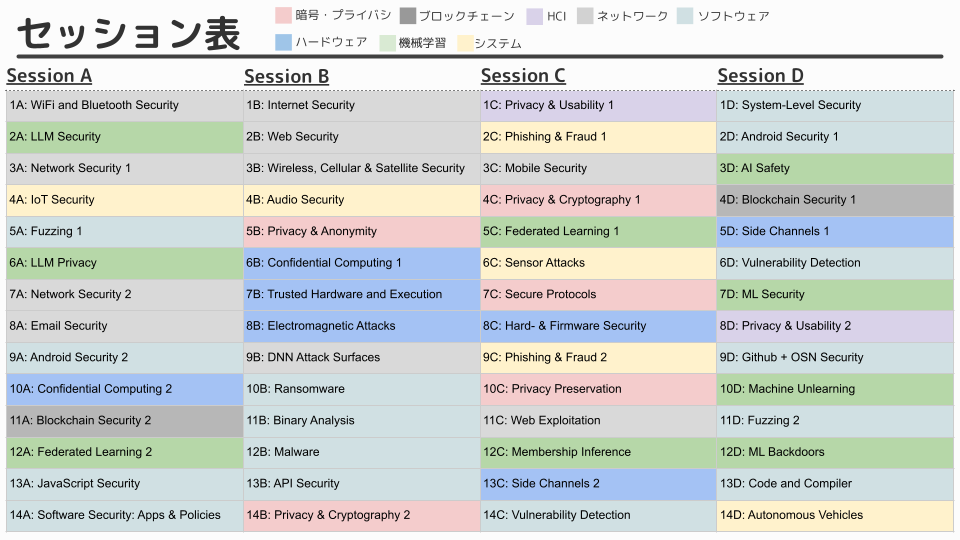Select the 4B: Audio Security cell
This screenshot has width=960, height=540.
pos(362,200)
